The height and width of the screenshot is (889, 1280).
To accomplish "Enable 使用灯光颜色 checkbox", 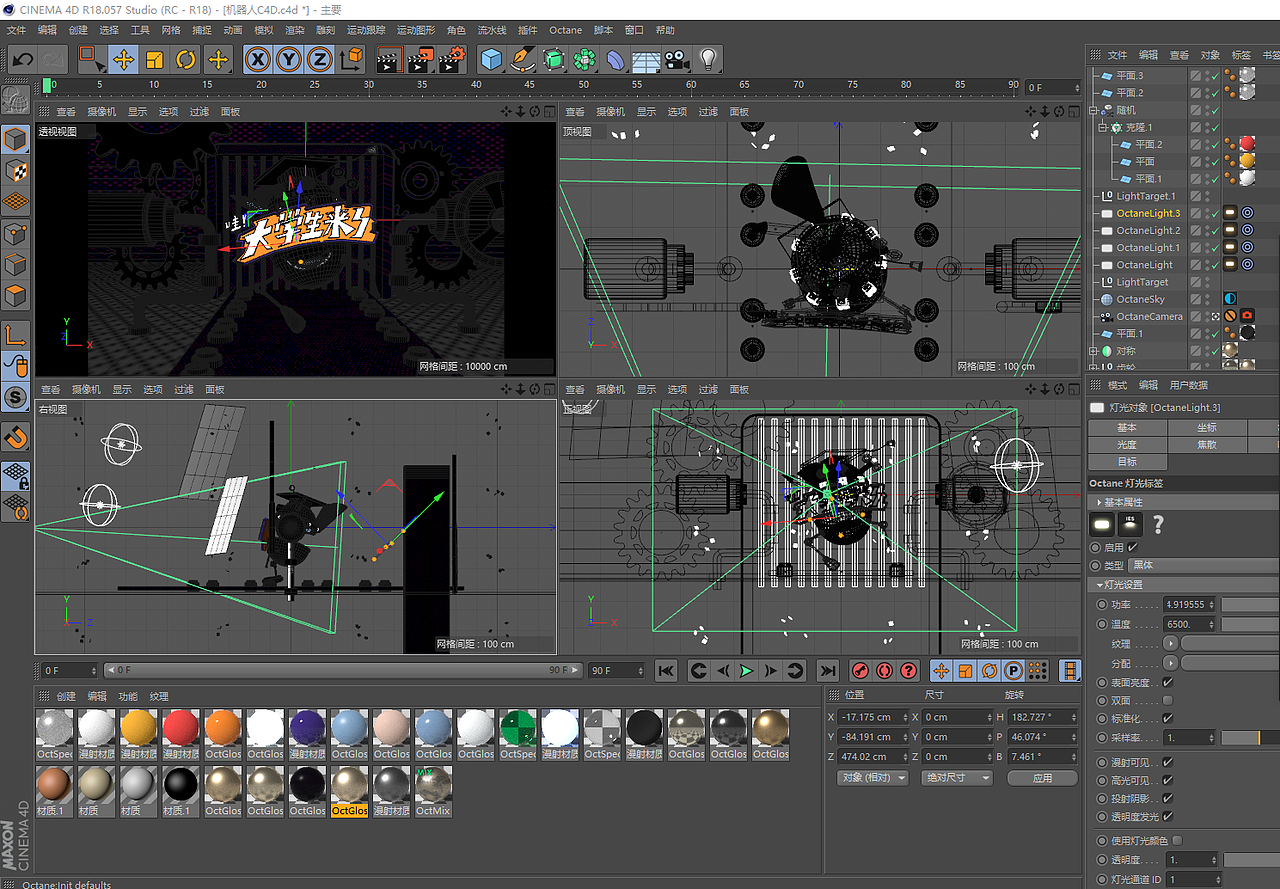I will (1177, 840).
